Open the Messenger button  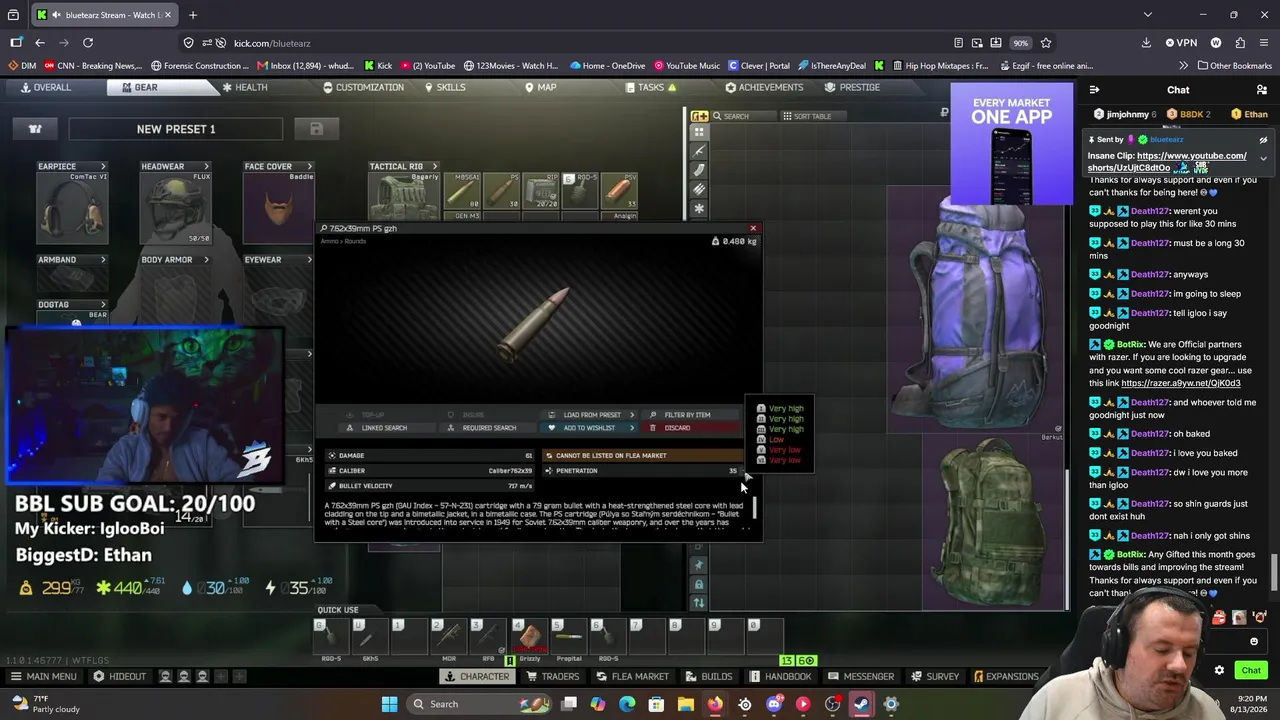point(861,677)
